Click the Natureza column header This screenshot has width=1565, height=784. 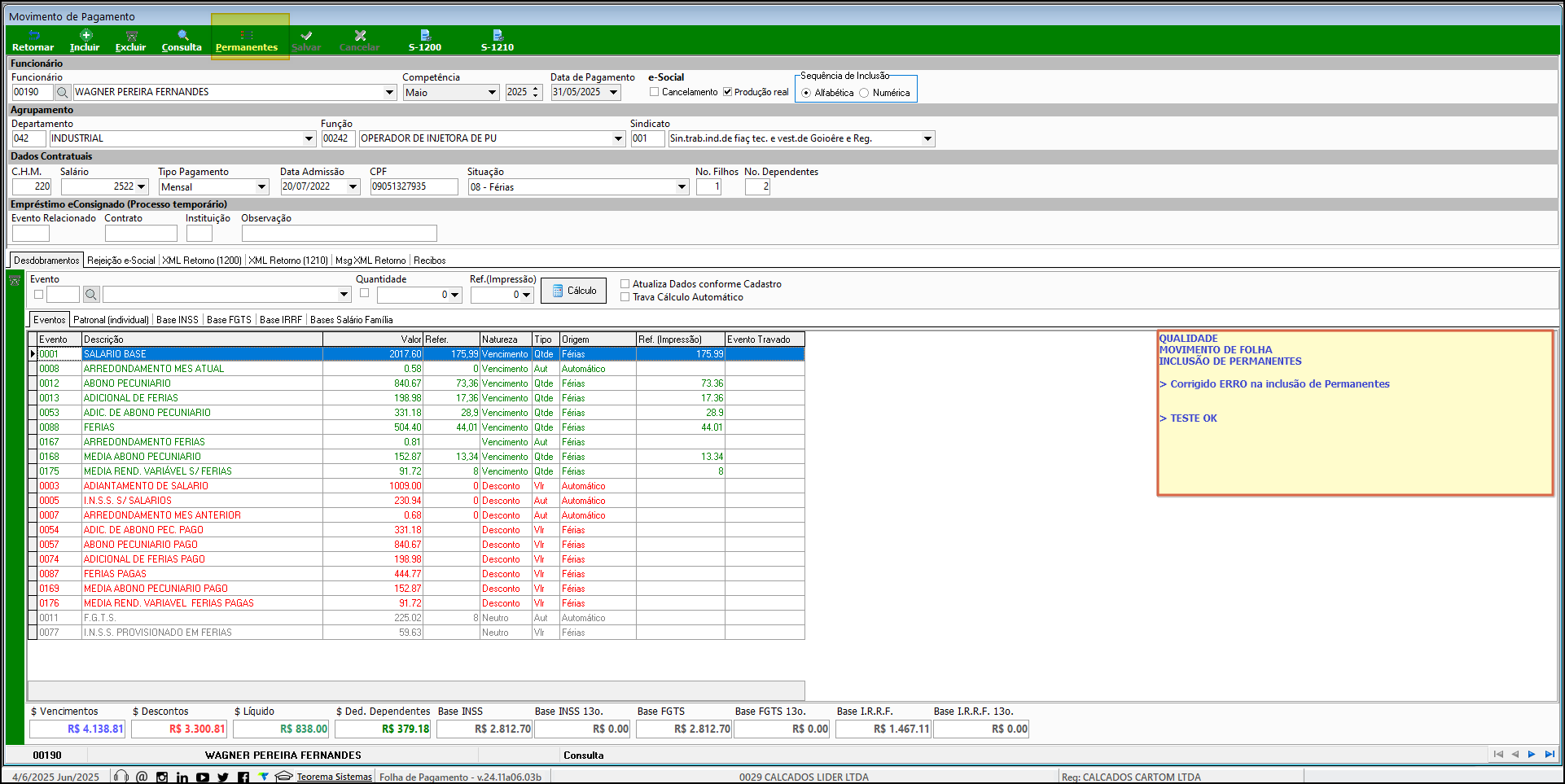[x=506, y=339]
